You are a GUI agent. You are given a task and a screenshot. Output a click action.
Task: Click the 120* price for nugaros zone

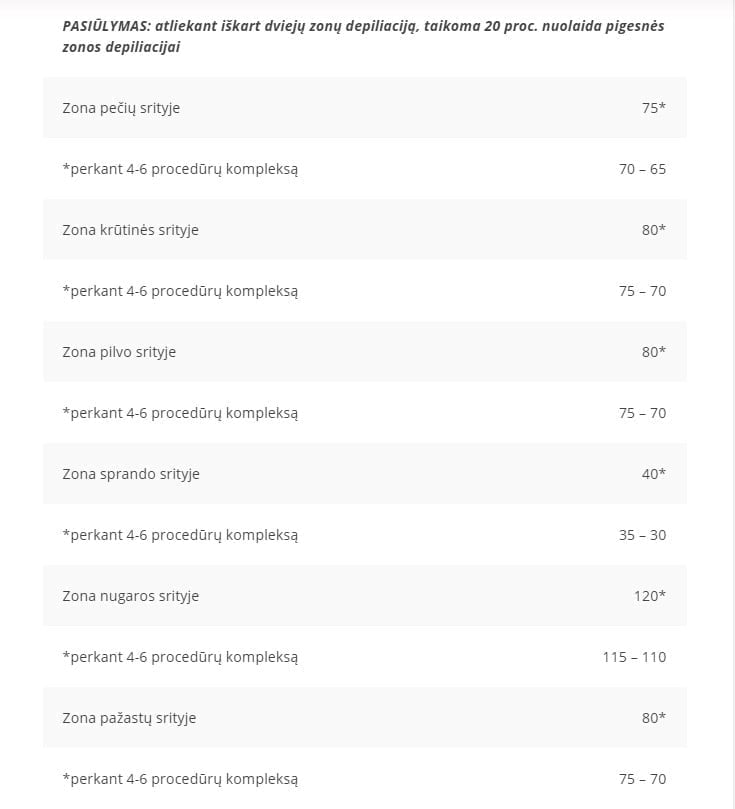click(650, 596)
